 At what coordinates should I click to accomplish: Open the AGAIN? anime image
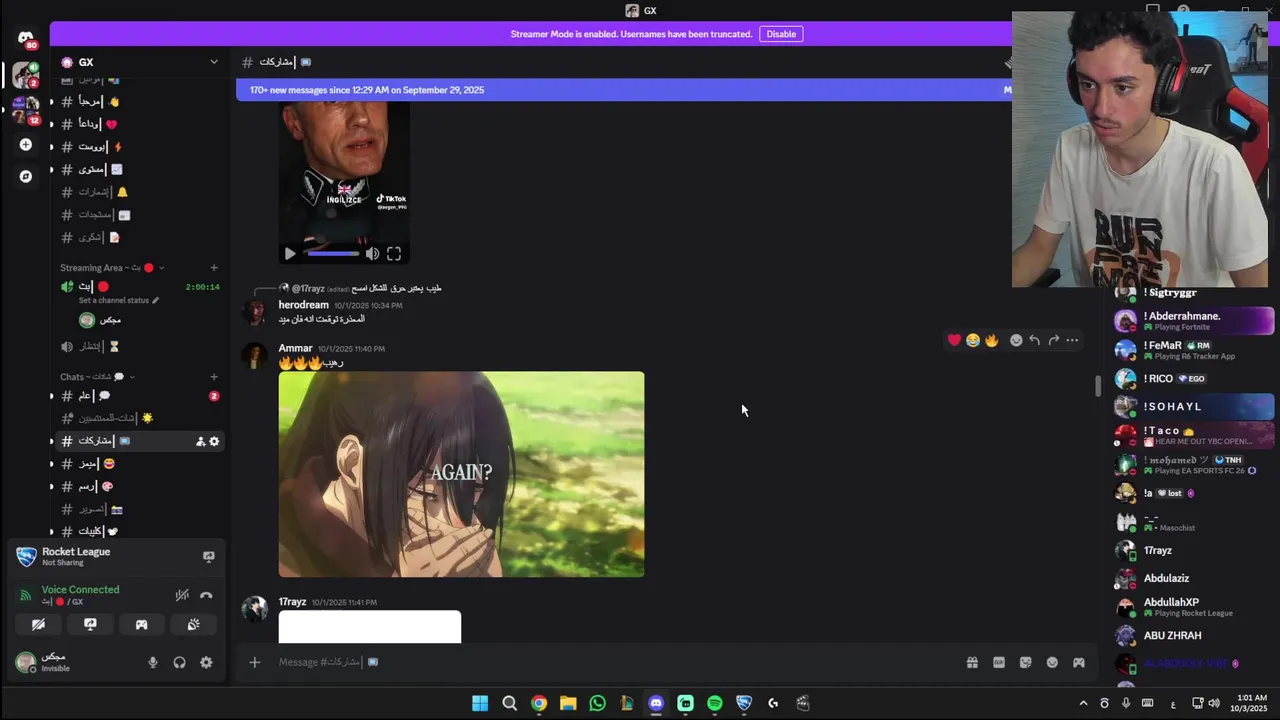coord(461,474)
